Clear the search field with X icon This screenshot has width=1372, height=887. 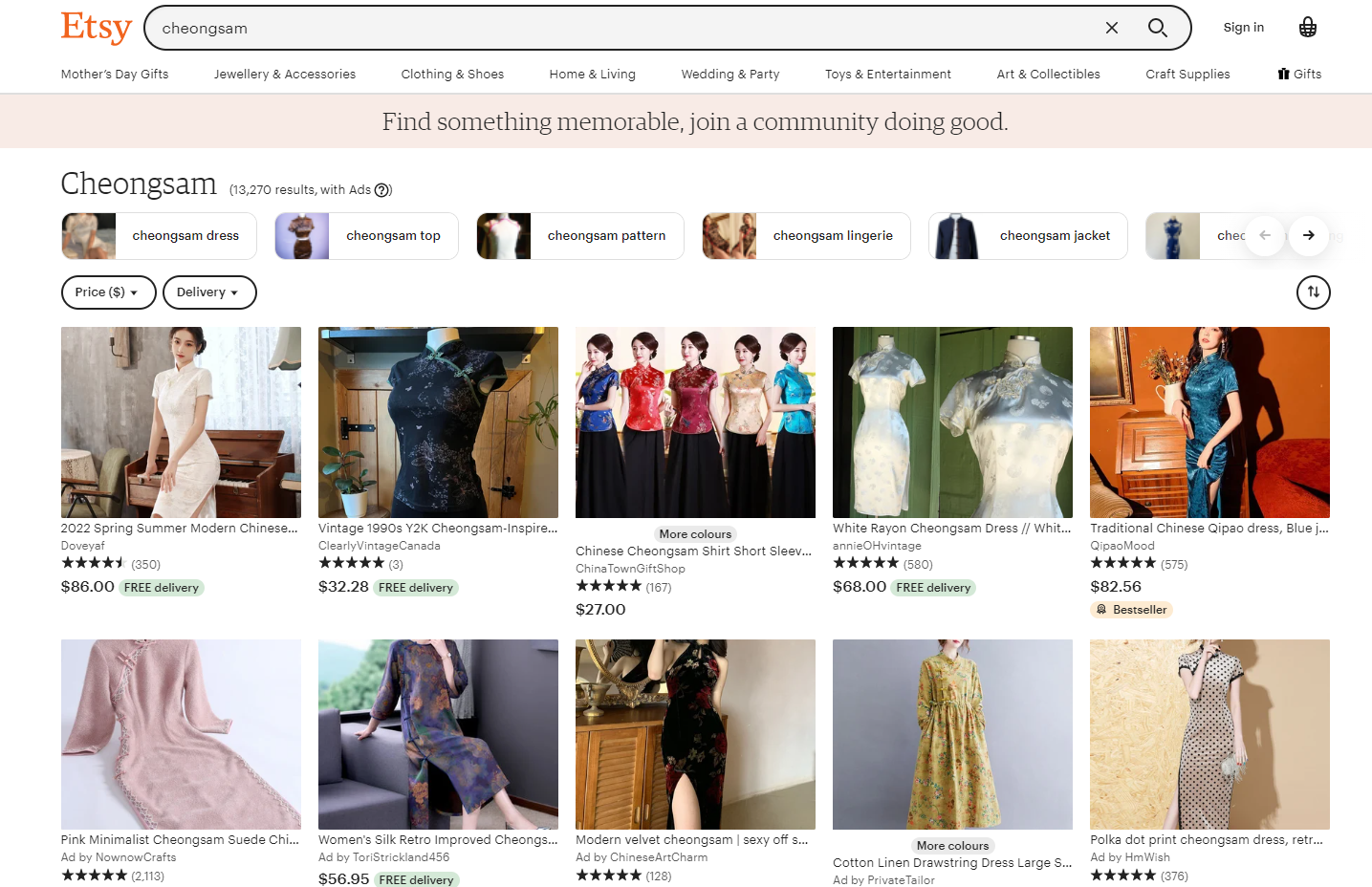(x=1111, y=28)
